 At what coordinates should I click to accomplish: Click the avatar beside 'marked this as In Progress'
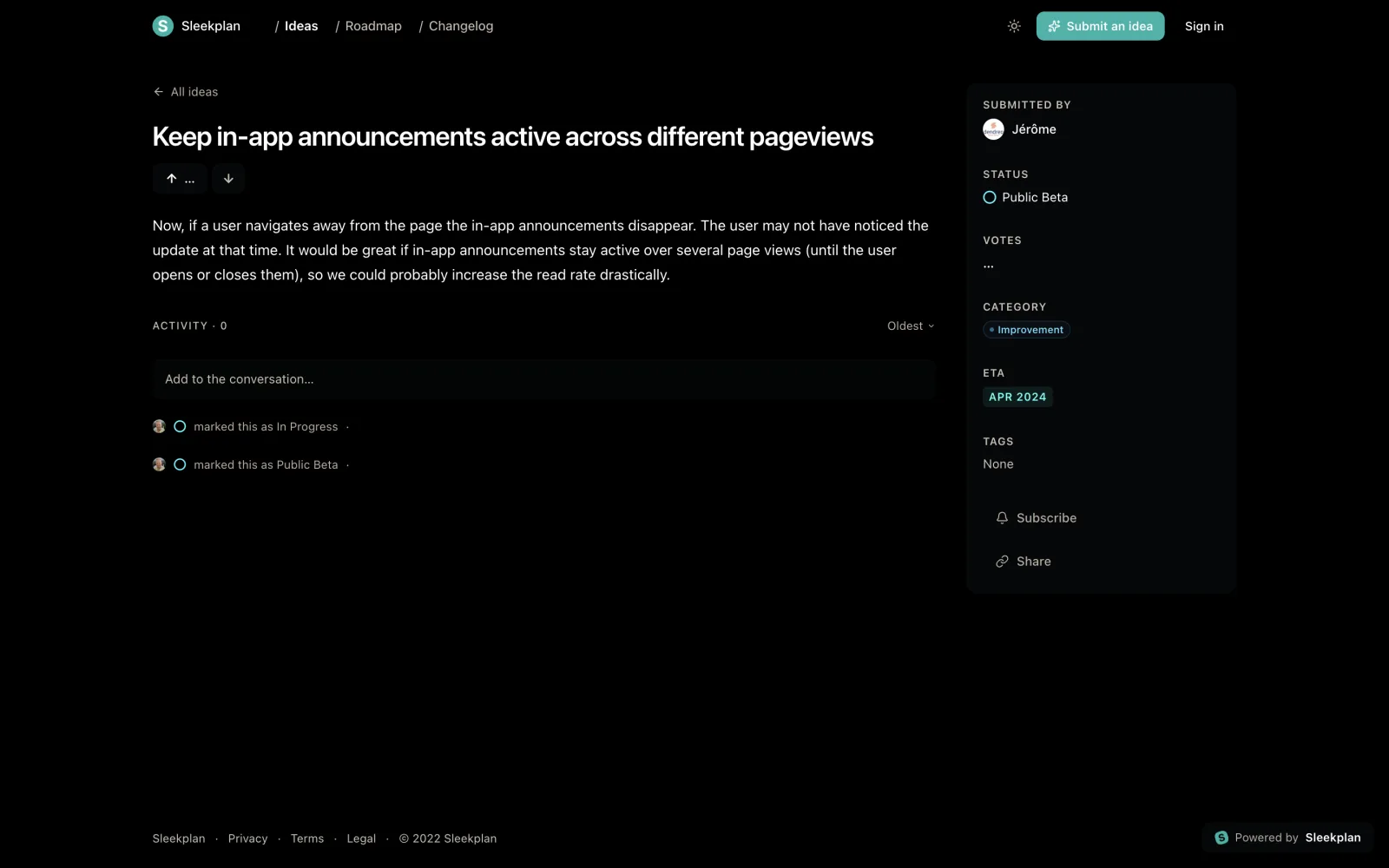click(159, 427)
